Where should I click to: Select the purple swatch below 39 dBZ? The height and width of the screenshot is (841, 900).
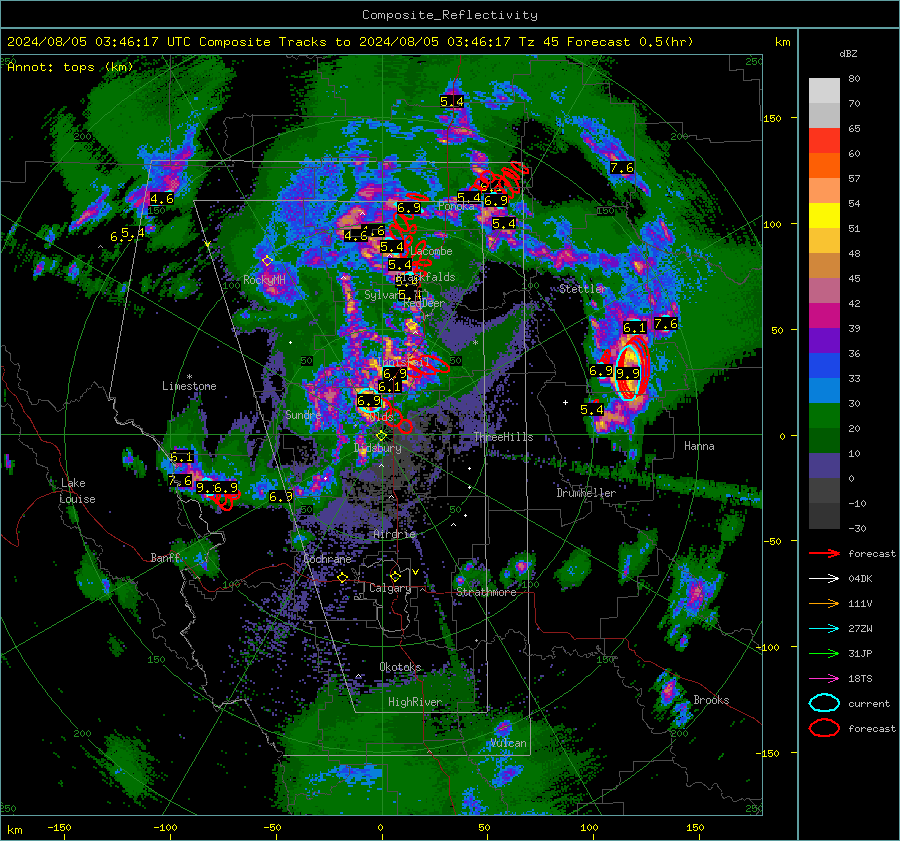(824, 340)
